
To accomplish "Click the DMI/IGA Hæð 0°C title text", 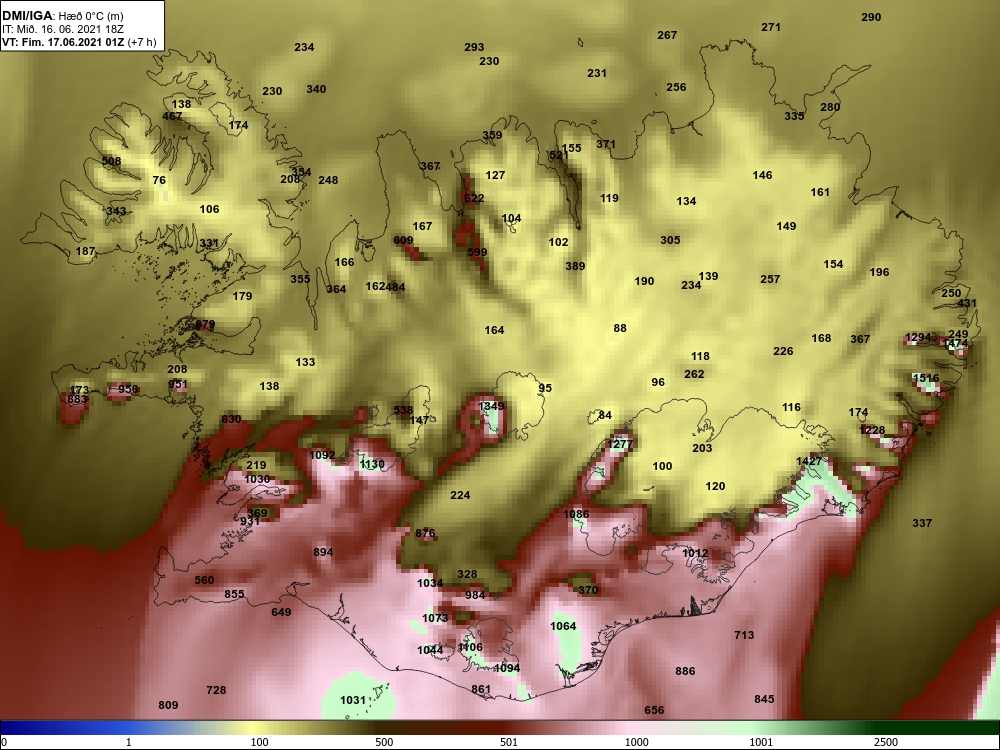I will click(62, 16).
